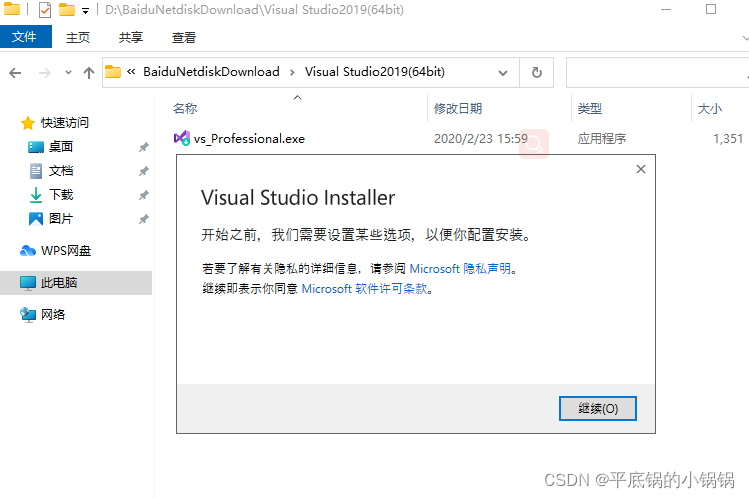Click the address bar chevron before BaiduNetdiskDownload
Screen dimensions: 749x498
click(x=131, y=72)
